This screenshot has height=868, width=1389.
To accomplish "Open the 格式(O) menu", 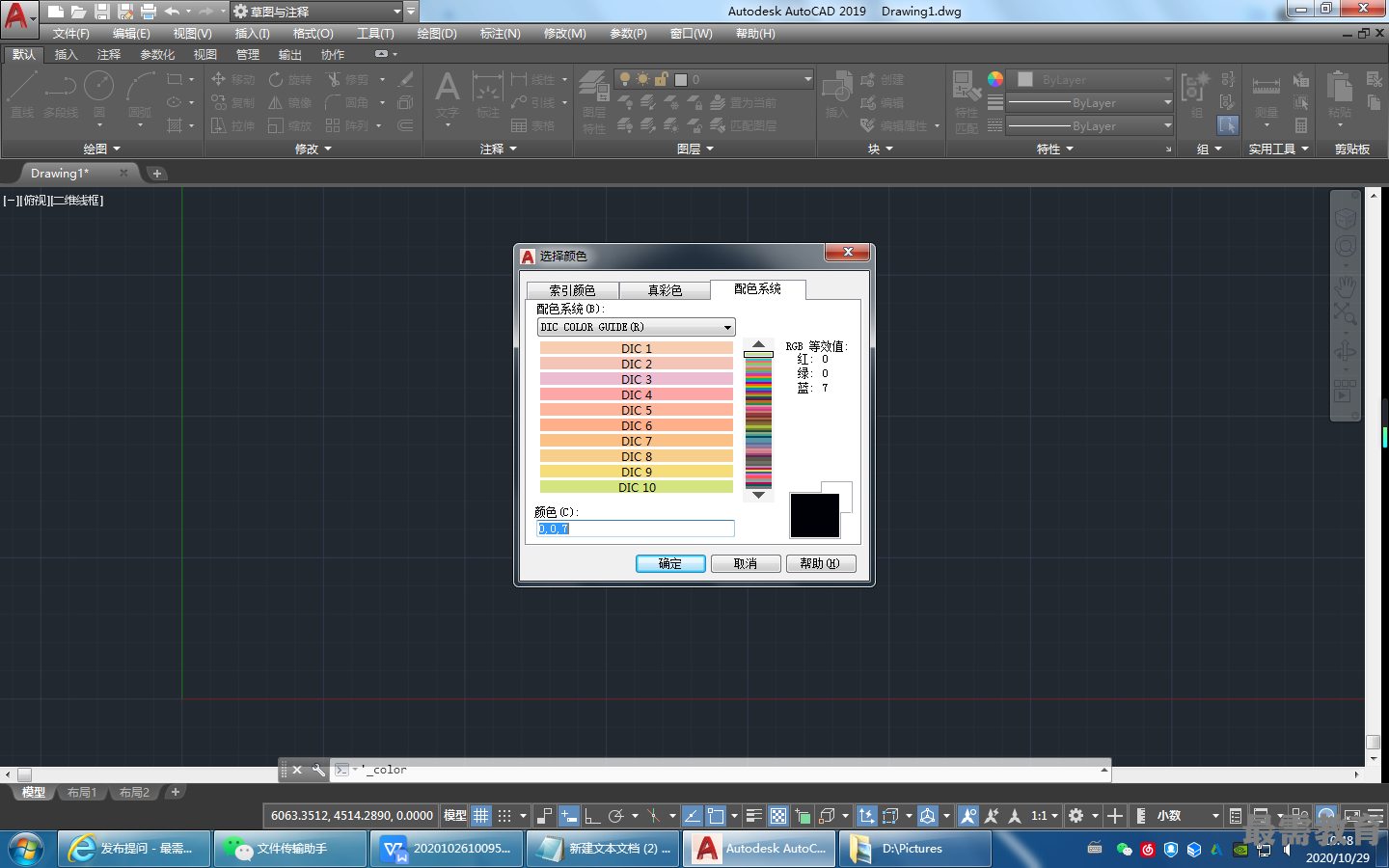I will click(313, 34).
